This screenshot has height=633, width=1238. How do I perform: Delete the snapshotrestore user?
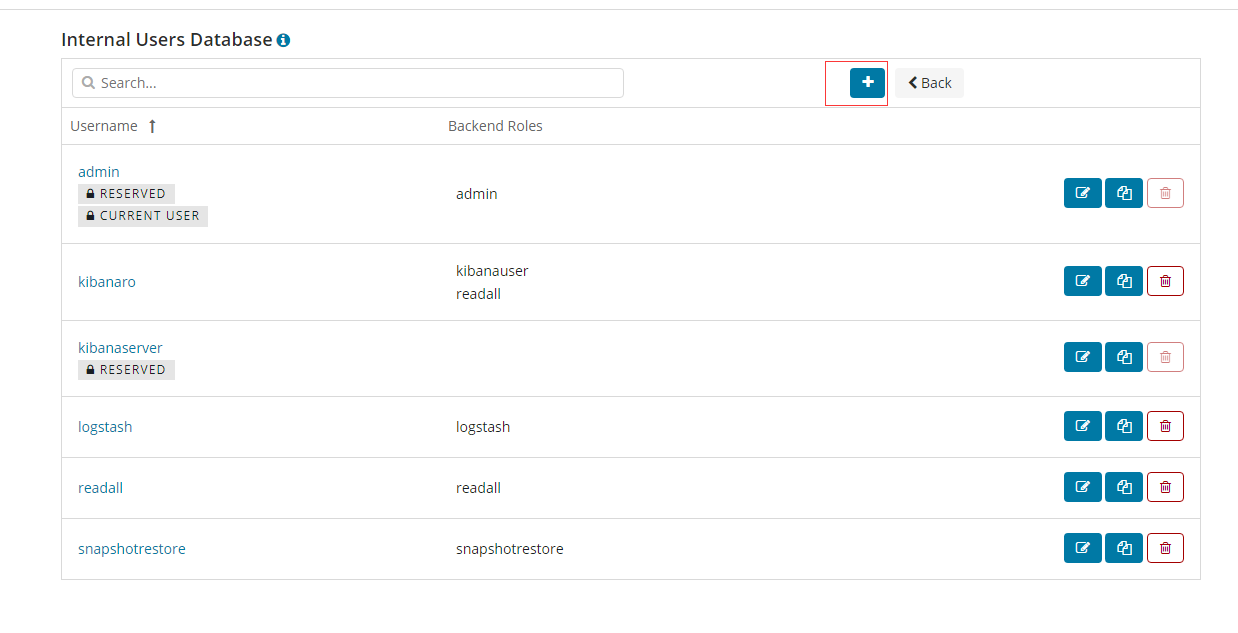pos(1165,549)
